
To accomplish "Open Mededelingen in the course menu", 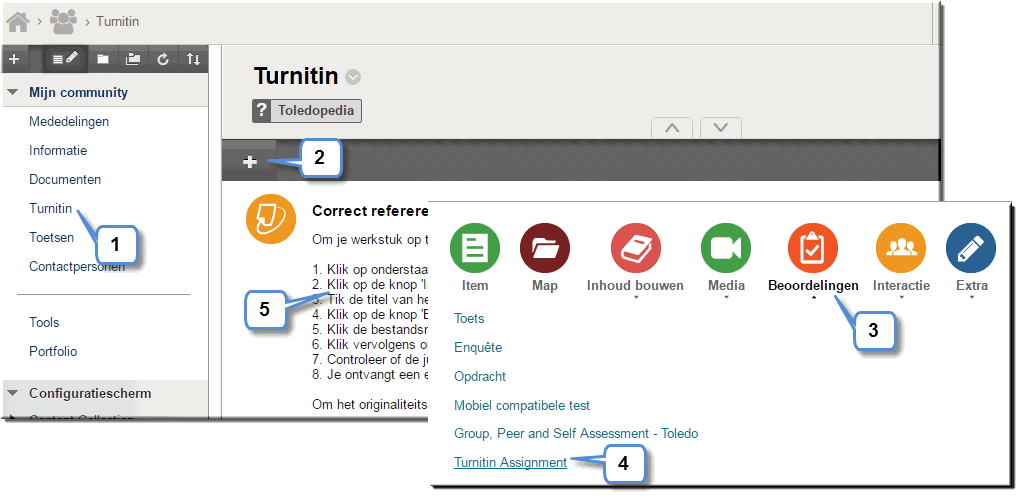I will [x=69, y=122].
